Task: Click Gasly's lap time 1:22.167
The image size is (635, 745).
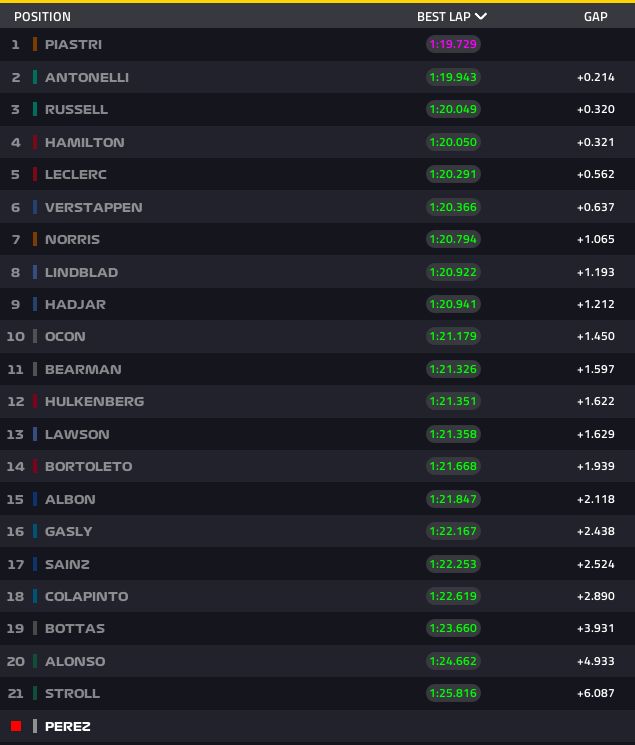Action: click(x=453, y=531)
